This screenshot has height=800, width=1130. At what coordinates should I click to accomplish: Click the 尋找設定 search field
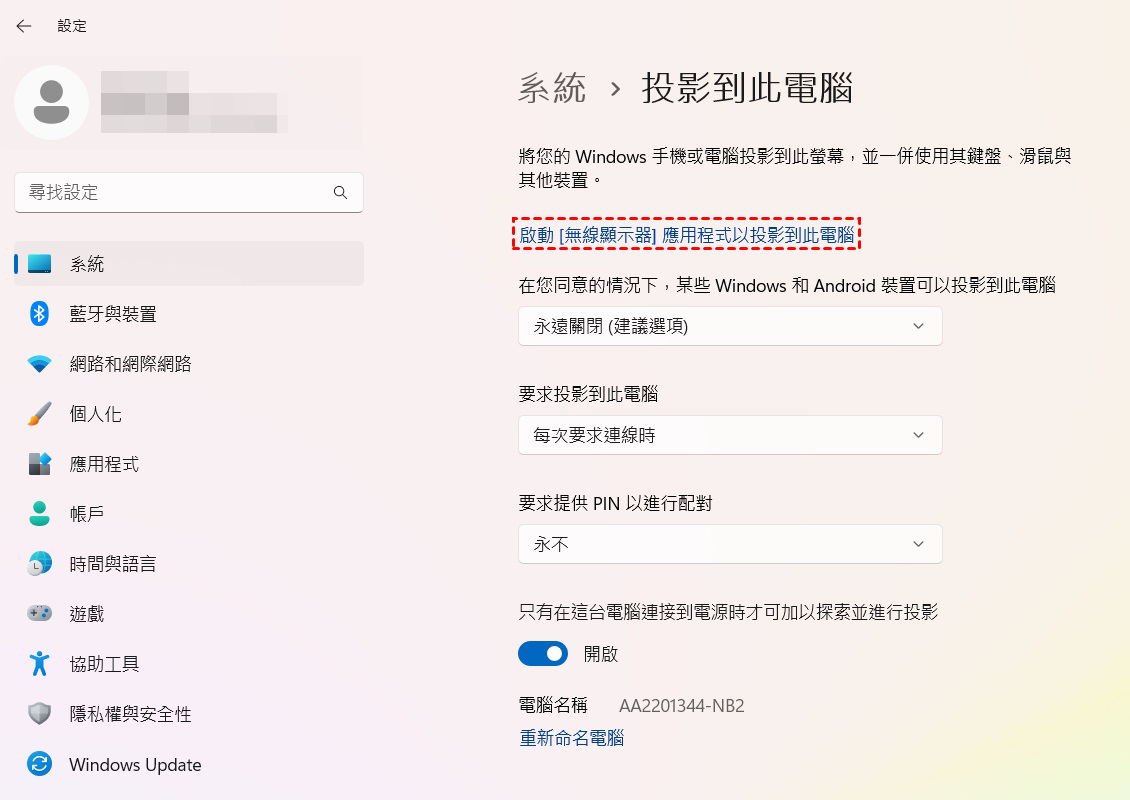point(188,192)
